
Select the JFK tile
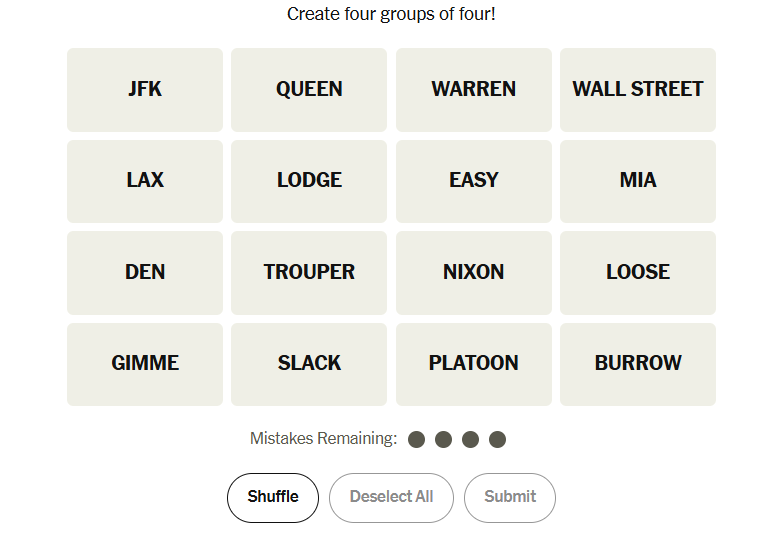[145, 89]
